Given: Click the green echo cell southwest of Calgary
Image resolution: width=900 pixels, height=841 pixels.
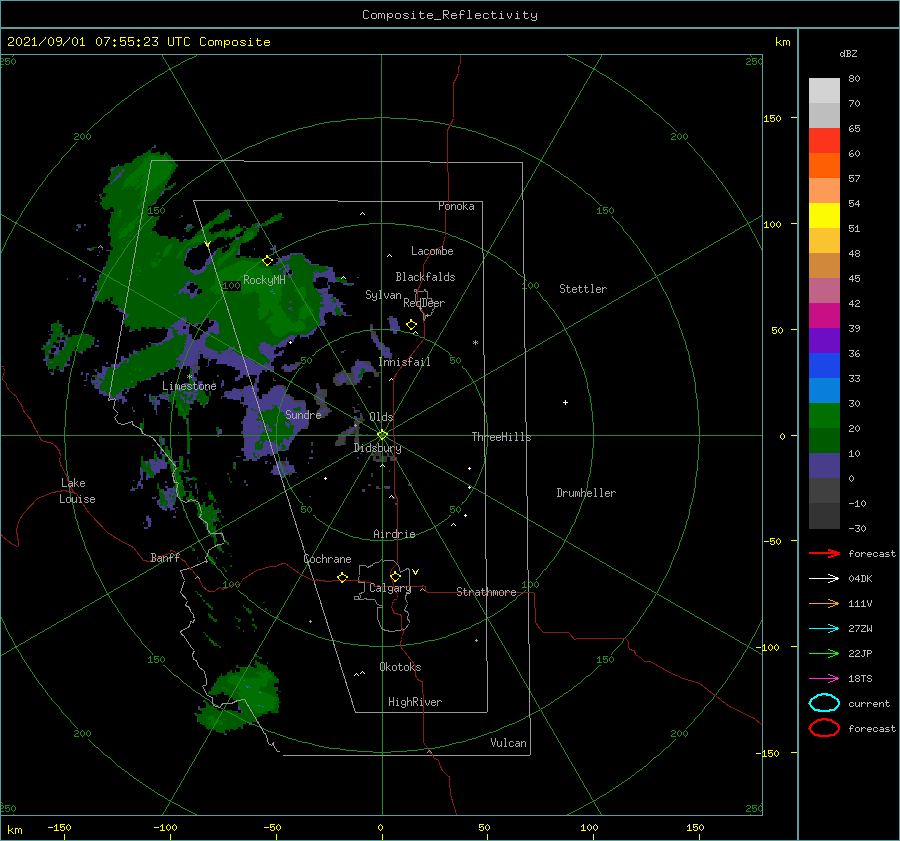Looking at the screenshot, I should pyautogui.click(x=243, y=696).
